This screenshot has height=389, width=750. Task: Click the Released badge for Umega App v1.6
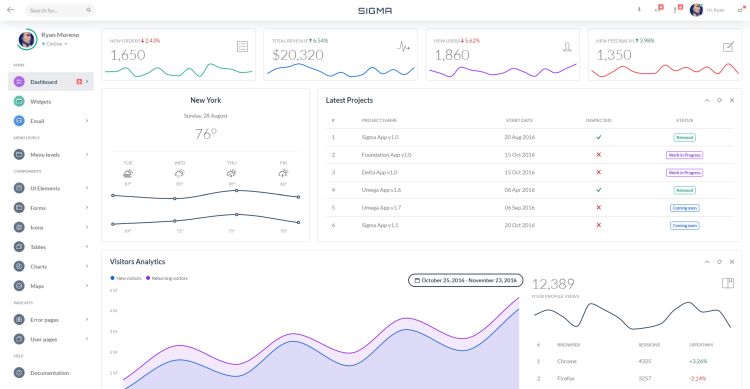(684, 190)
